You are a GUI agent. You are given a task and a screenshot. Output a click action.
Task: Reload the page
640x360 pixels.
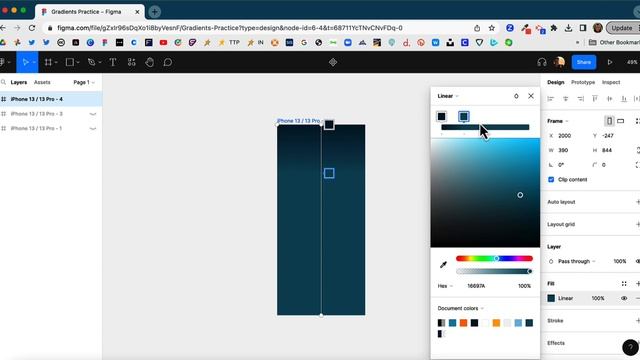click(x=32, y=28)
